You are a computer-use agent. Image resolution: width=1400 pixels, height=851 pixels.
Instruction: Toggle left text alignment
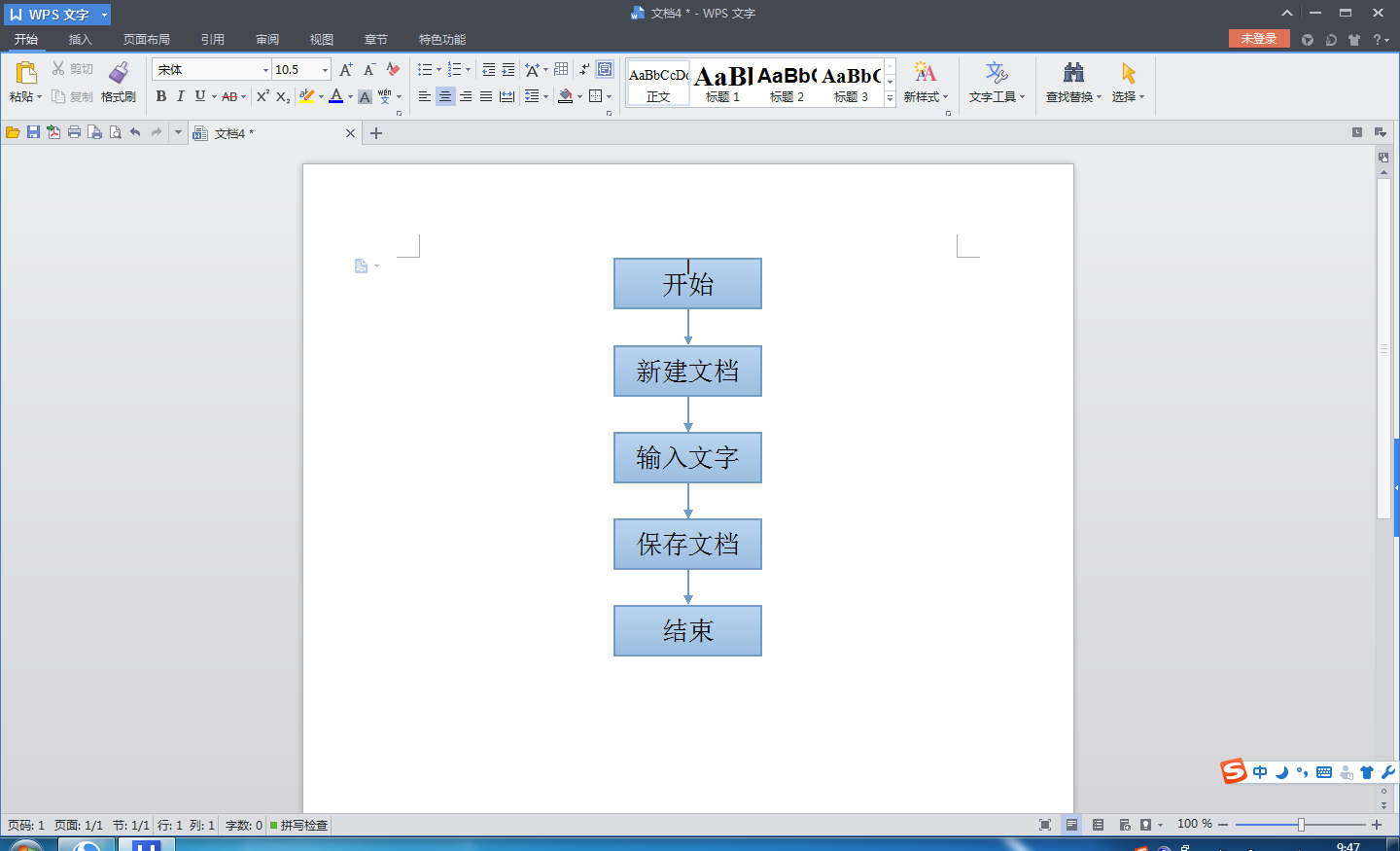pos(425,96)
